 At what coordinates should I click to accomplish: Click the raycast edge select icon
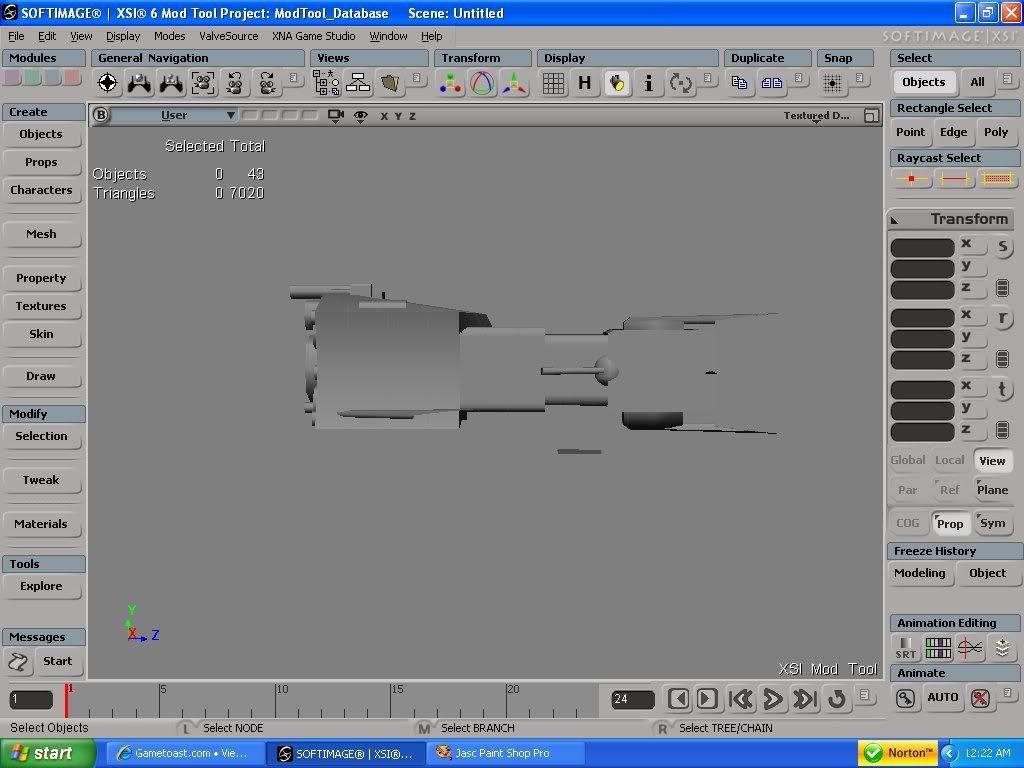954,178
